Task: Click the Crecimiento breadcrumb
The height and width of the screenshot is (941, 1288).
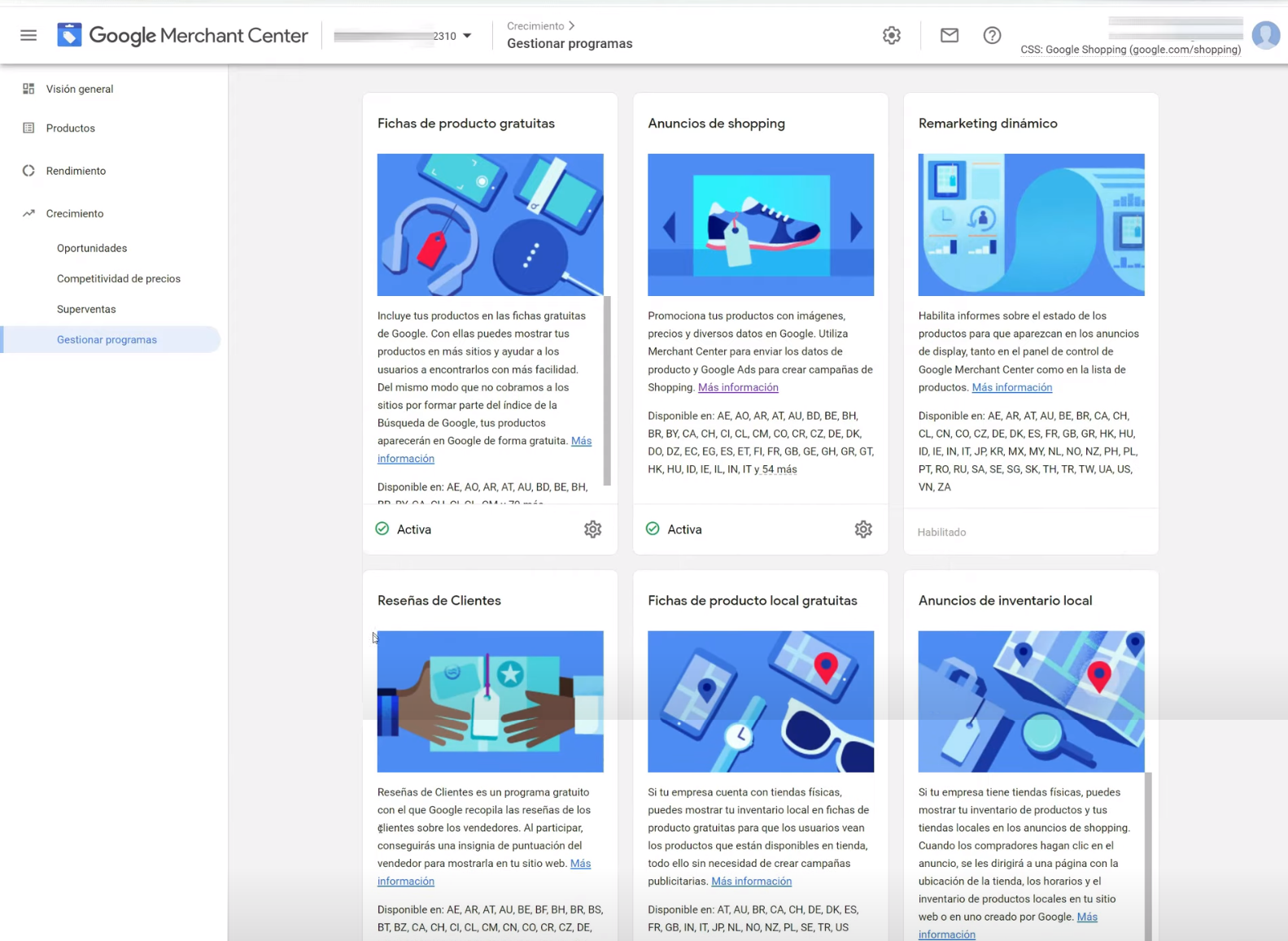Action: tap(535, 26)
